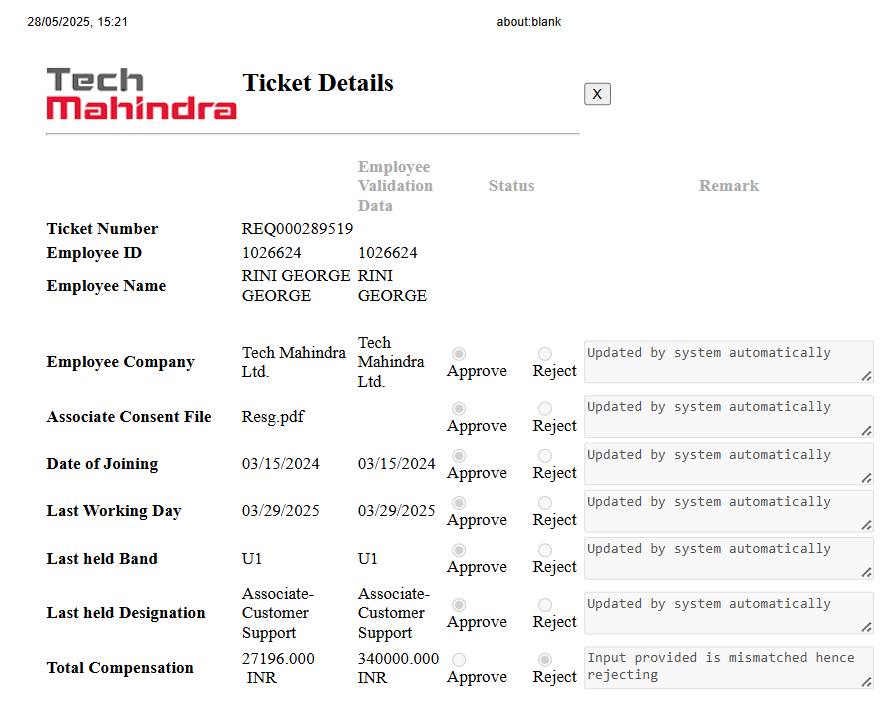Choose Approve for Associate Consent File
Screen dimensions: 890x712
459,409
